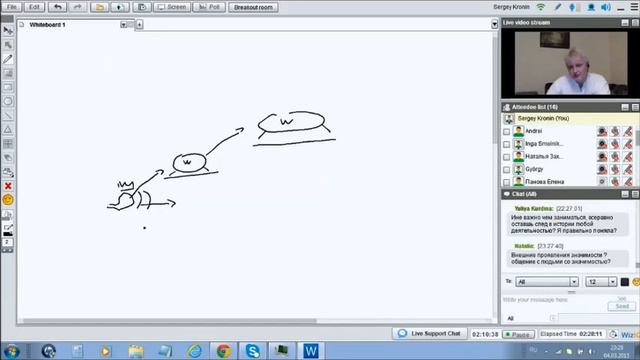The width and height of the screenshot is (640, 360).
Task: Toggle Andrei's webcam permission icon
Action: tap(602, 131)
